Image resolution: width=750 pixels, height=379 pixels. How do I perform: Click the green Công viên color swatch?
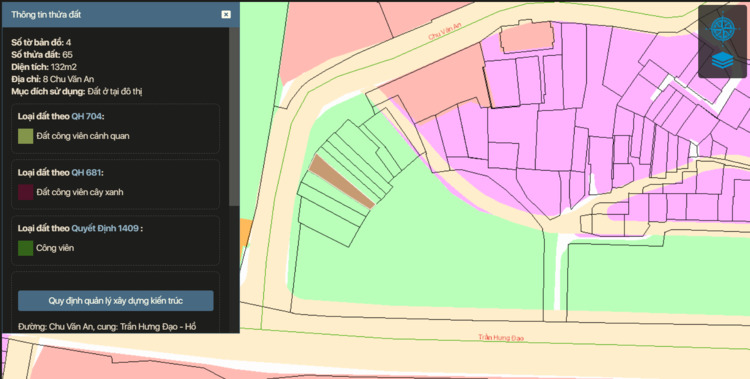25,248
